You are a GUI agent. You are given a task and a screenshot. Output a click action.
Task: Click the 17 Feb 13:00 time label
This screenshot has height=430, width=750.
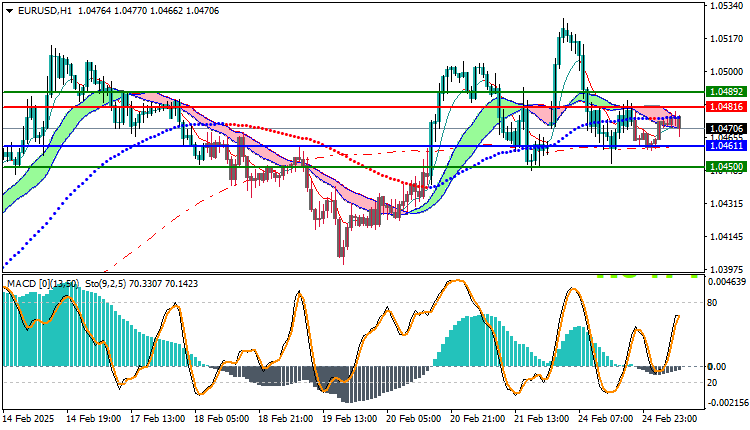pyautogui.click(x=157, y=419)
